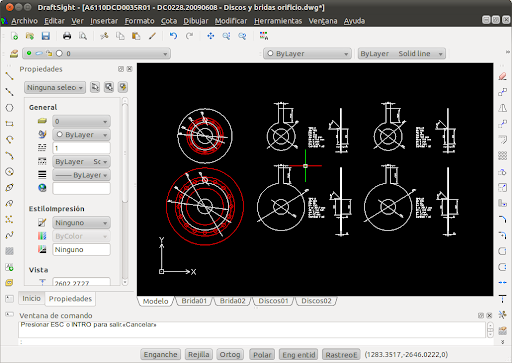Image resolution: width=512 pixels, height=363 pixels.
Task: Switch to the Discos02 sheet tab
Action: pyautogui.click(x=316, y=301)
